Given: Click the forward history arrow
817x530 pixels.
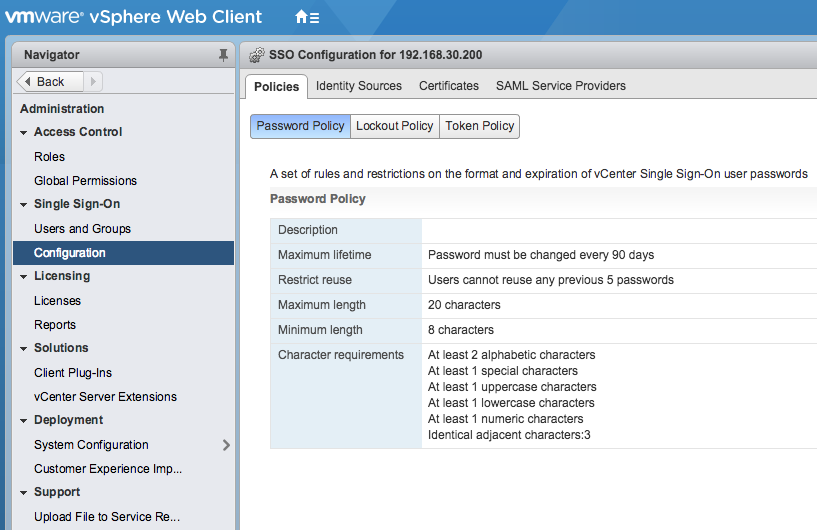Looking at the screenshot, I should point(93,82).
